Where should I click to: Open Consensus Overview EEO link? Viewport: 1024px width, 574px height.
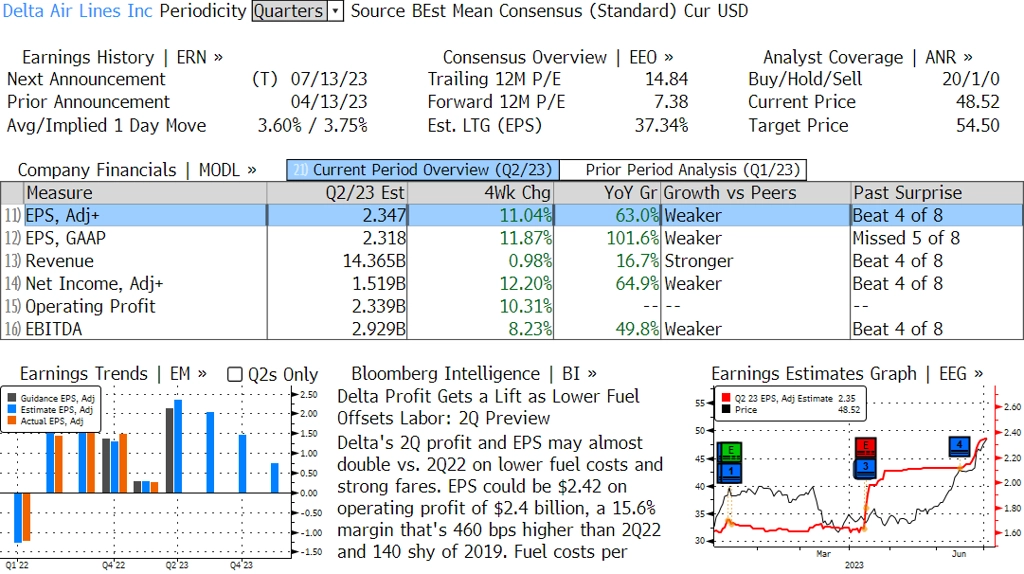click(x=558, y=57)
